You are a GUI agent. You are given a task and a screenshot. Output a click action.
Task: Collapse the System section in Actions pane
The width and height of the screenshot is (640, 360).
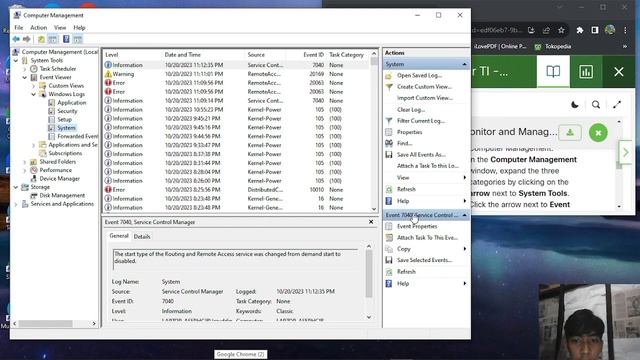pos(464,64)
